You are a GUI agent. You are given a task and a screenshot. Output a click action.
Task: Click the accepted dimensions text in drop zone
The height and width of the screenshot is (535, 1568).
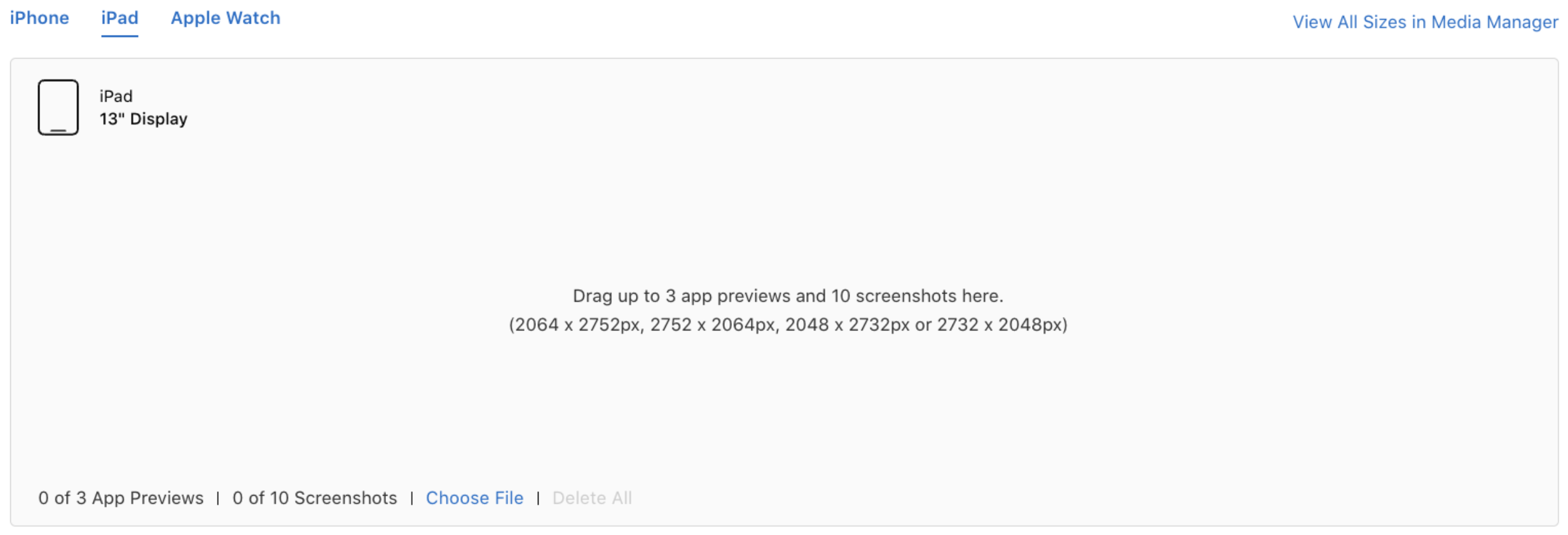point(788,324)
